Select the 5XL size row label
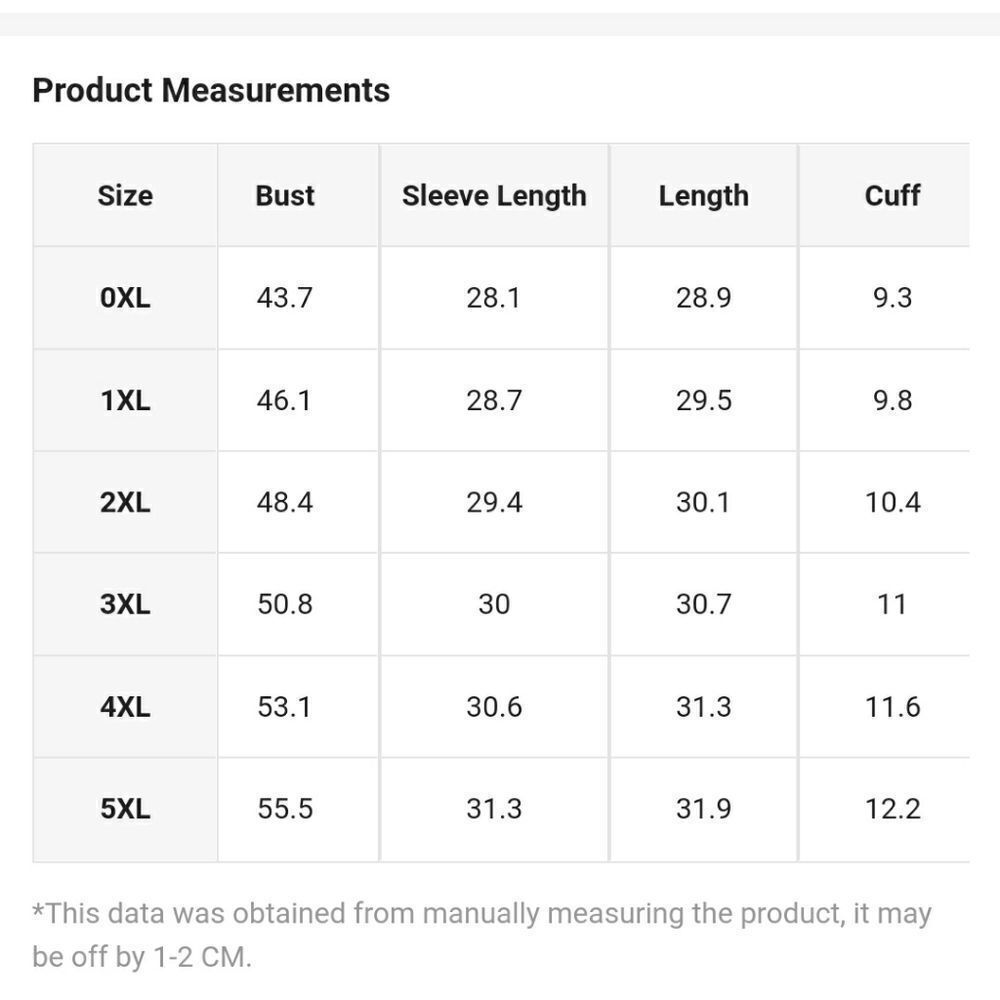 125,809
